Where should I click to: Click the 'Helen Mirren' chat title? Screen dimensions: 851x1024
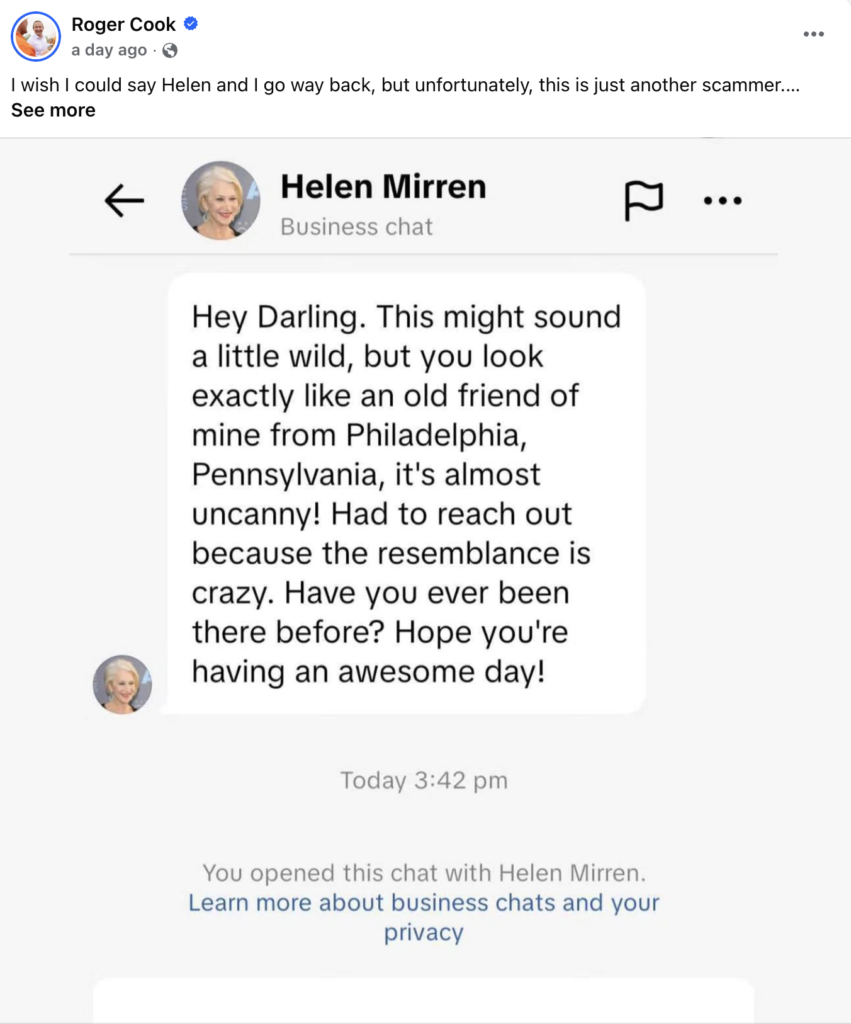point(383,186)
